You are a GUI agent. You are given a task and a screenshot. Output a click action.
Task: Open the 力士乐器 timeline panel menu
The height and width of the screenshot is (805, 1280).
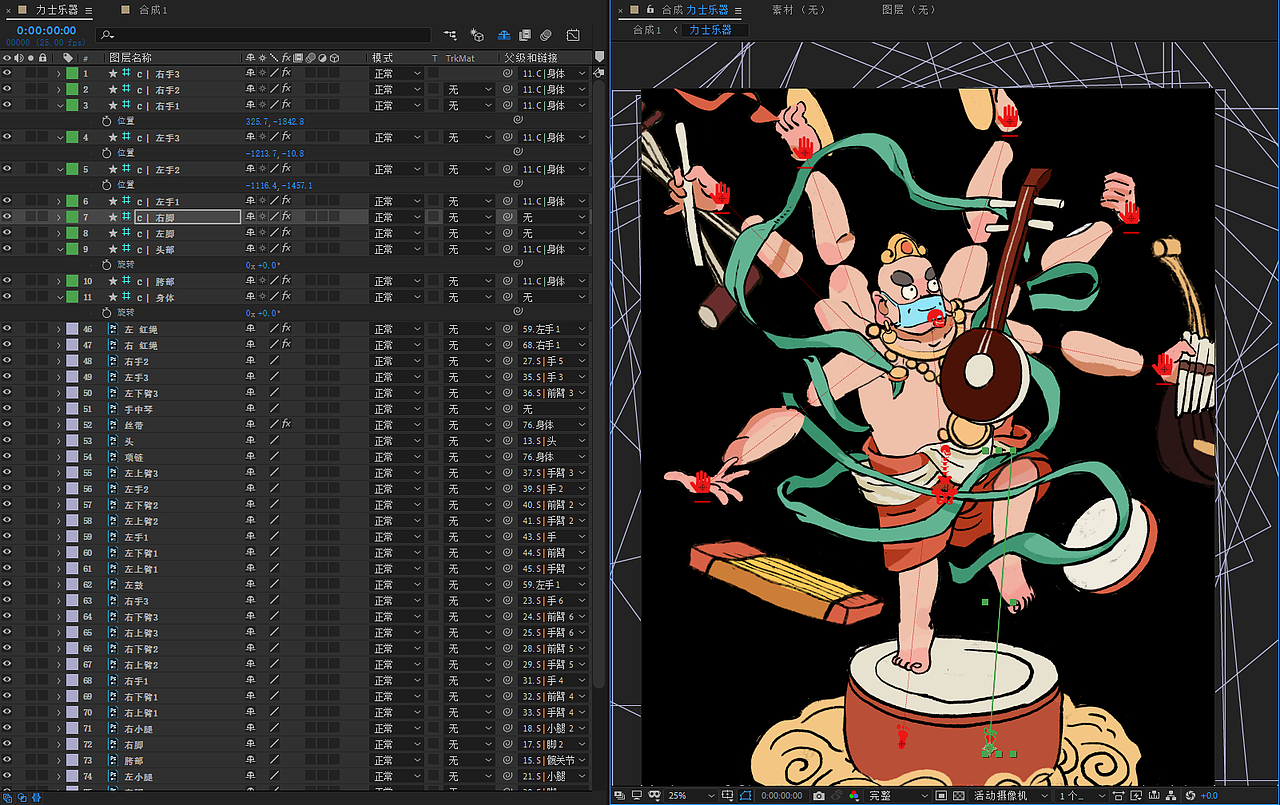pos(89,10)
